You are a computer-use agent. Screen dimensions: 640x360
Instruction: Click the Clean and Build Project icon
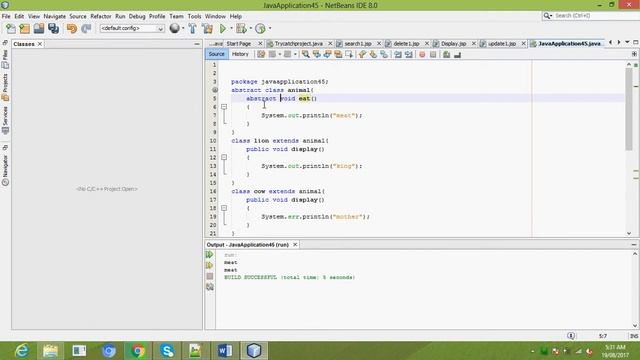207,28
